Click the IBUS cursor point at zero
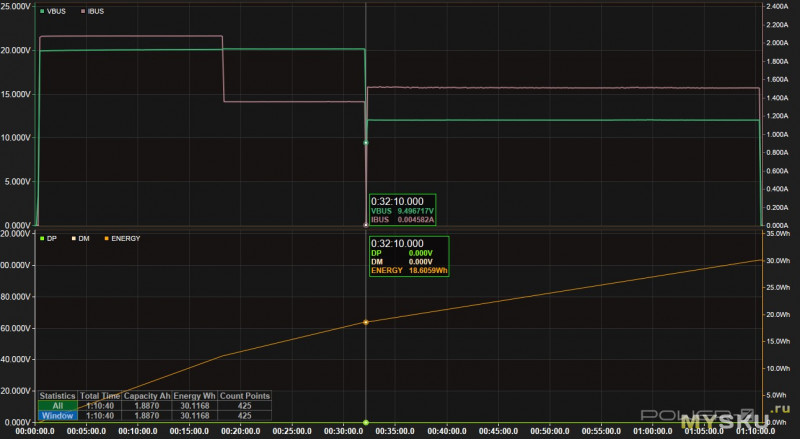Screen dimensions: 800x439 (x=366, y=225)
